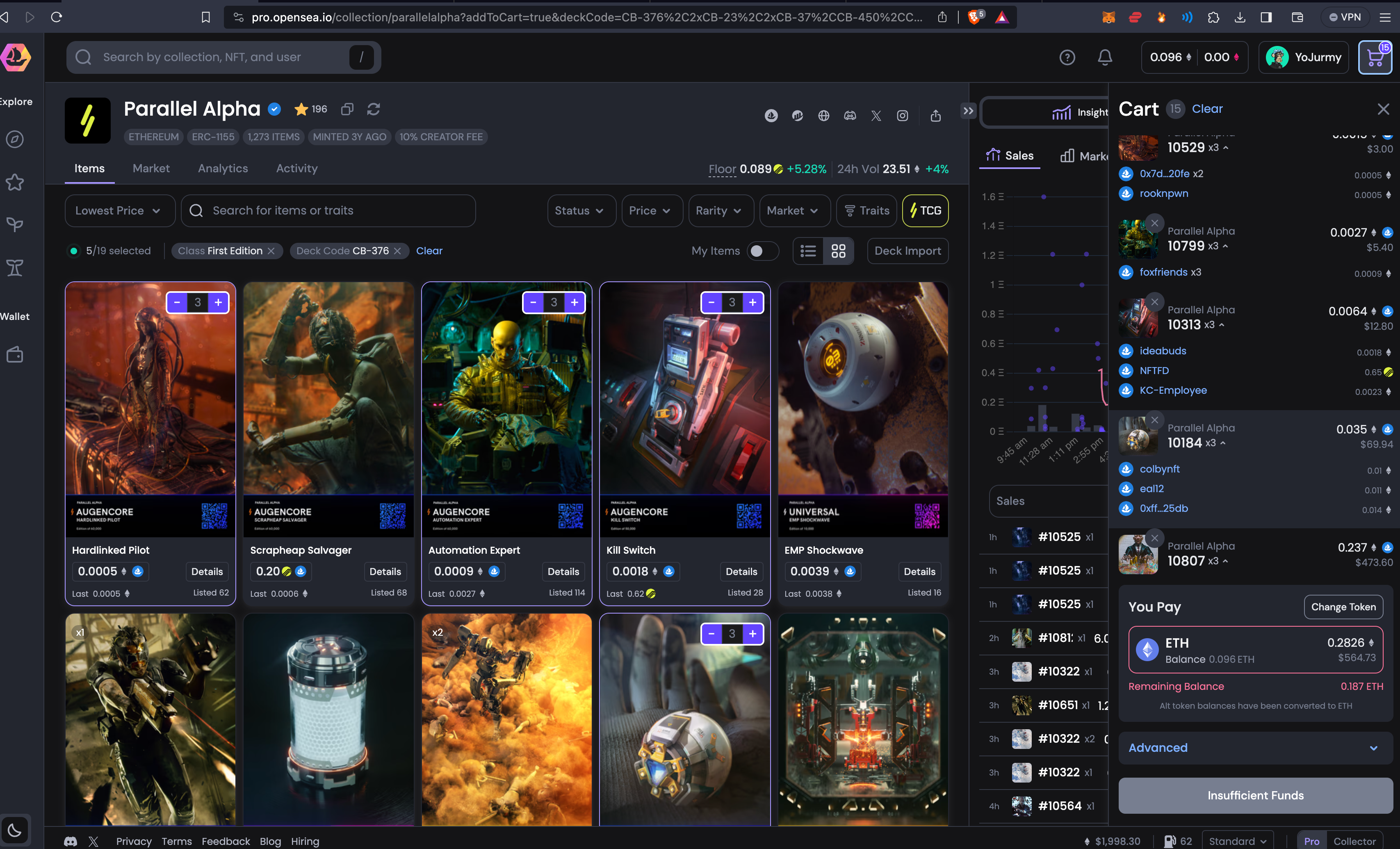This screenshot has width=1400, height=849.
Task: Clear the cart
Action: click(x=1207, y=109)
